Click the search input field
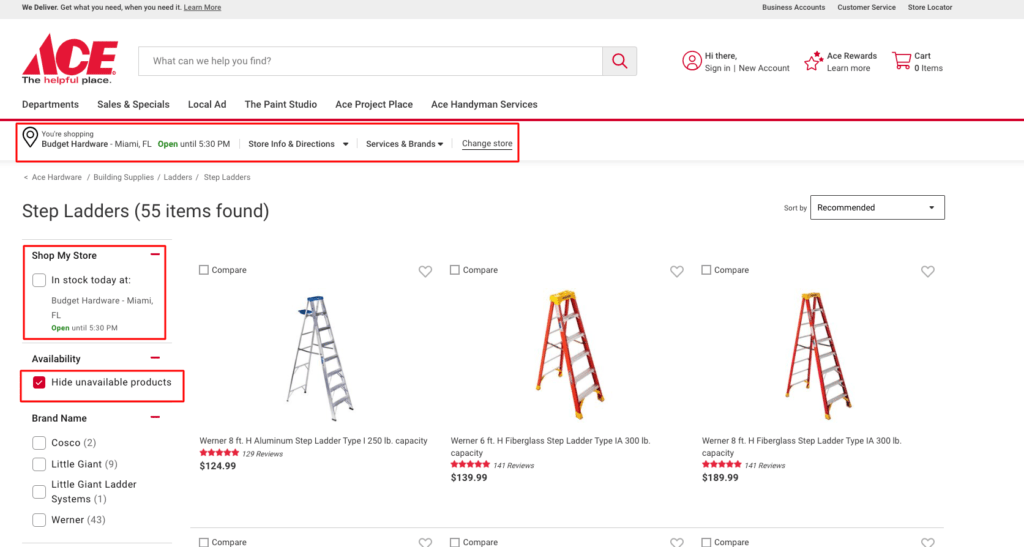 pos(370,61)
